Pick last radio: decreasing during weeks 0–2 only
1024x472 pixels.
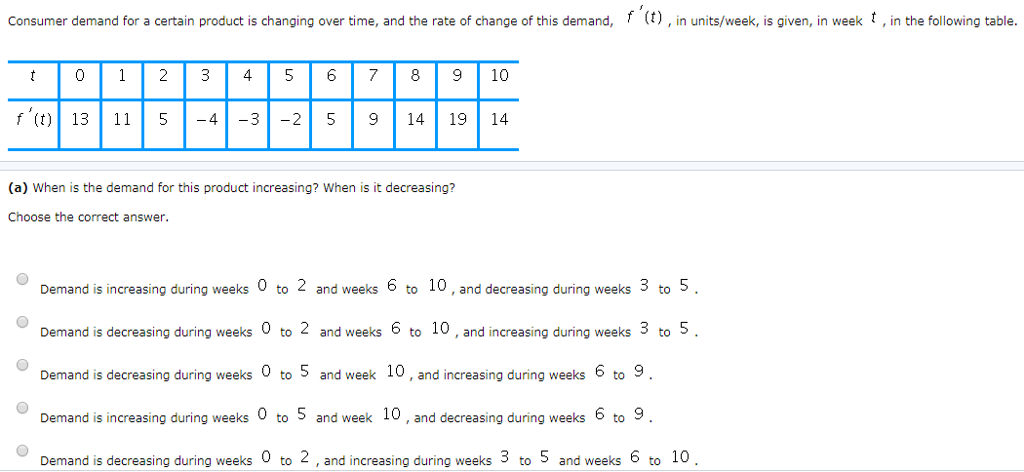22,451
